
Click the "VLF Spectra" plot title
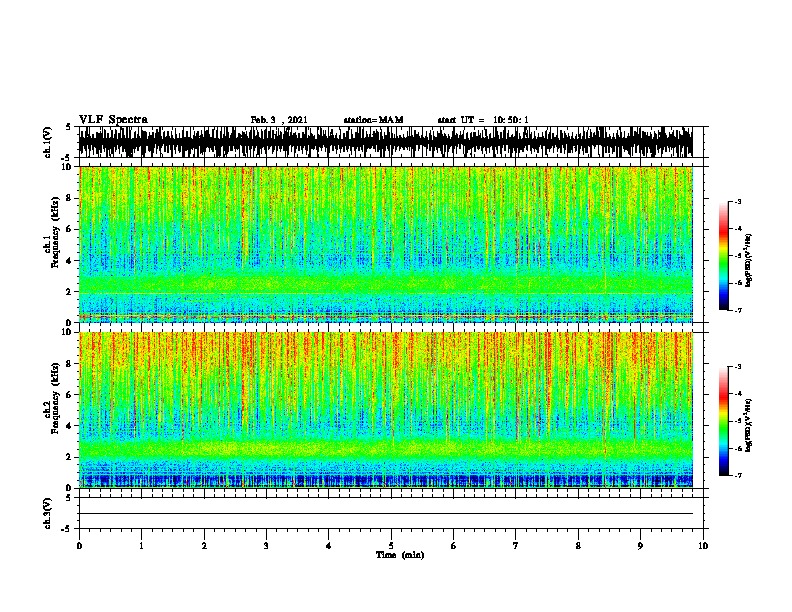tap(113, 120)
